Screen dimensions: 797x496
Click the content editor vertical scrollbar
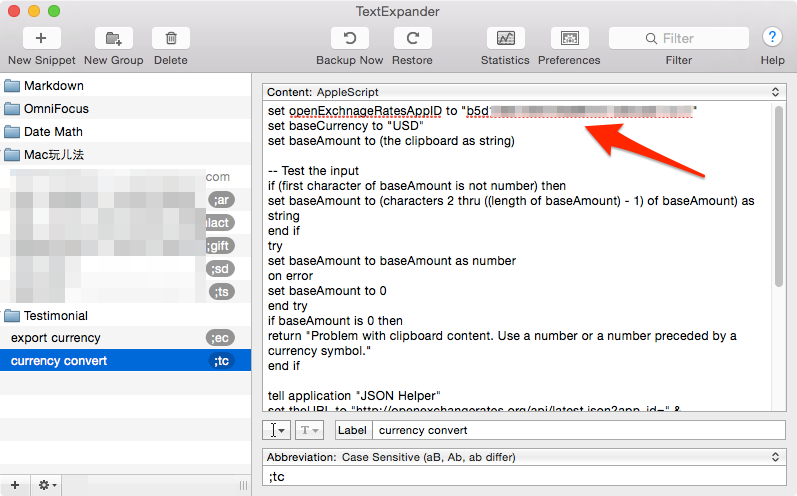(779, 196)
